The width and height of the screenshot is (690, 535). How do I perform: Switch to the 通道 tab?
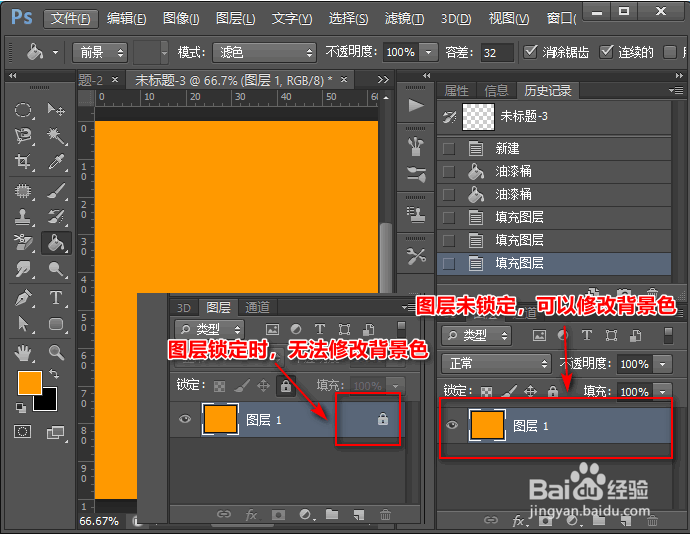[257, 307]
